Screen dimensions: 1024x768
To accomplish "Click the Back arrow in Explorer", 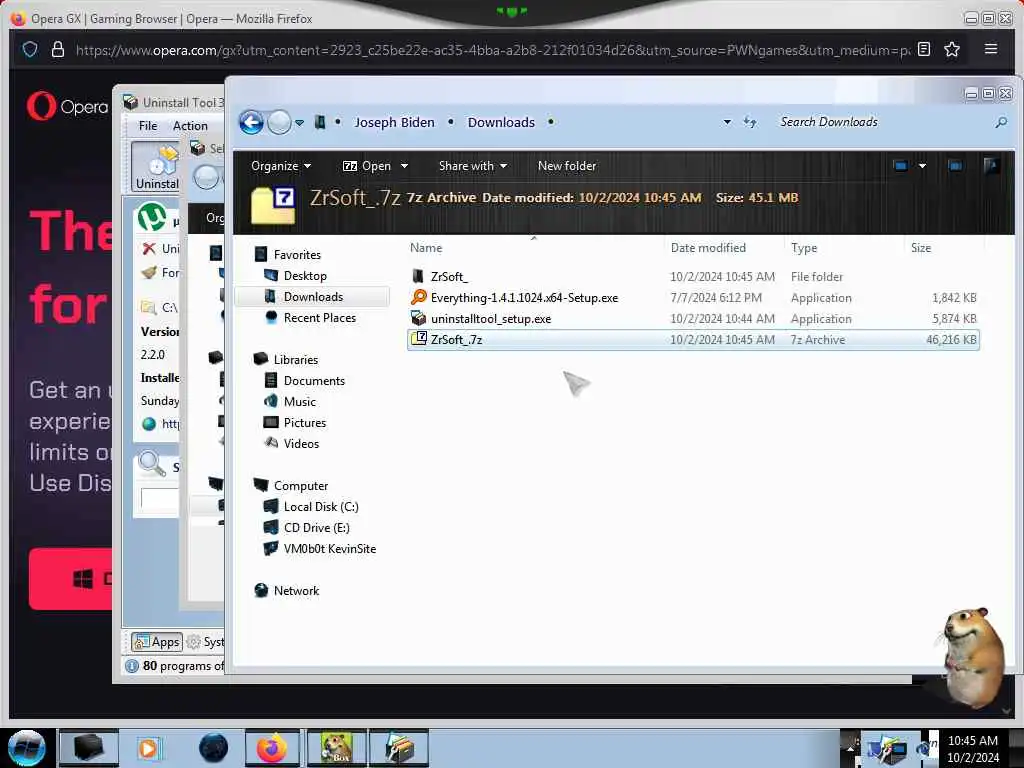I will (251, 122).
